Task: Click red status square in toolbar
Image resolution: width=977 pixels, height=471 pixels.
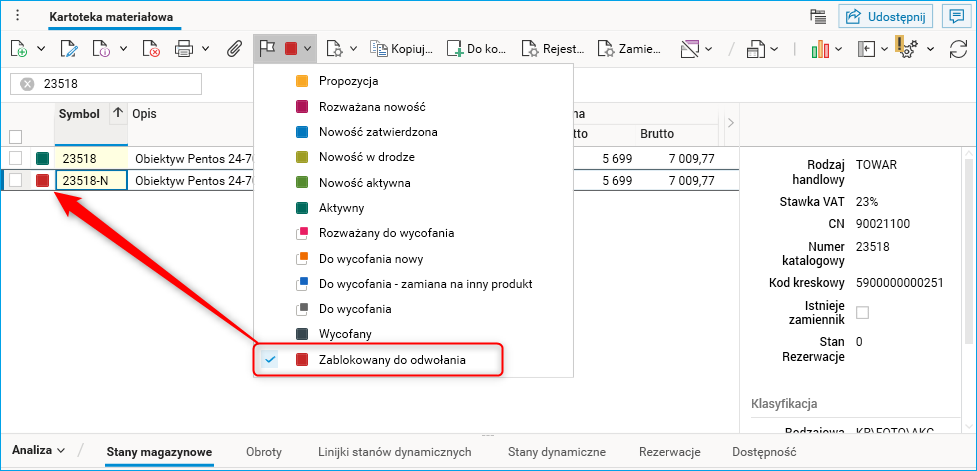Action: 290,49
